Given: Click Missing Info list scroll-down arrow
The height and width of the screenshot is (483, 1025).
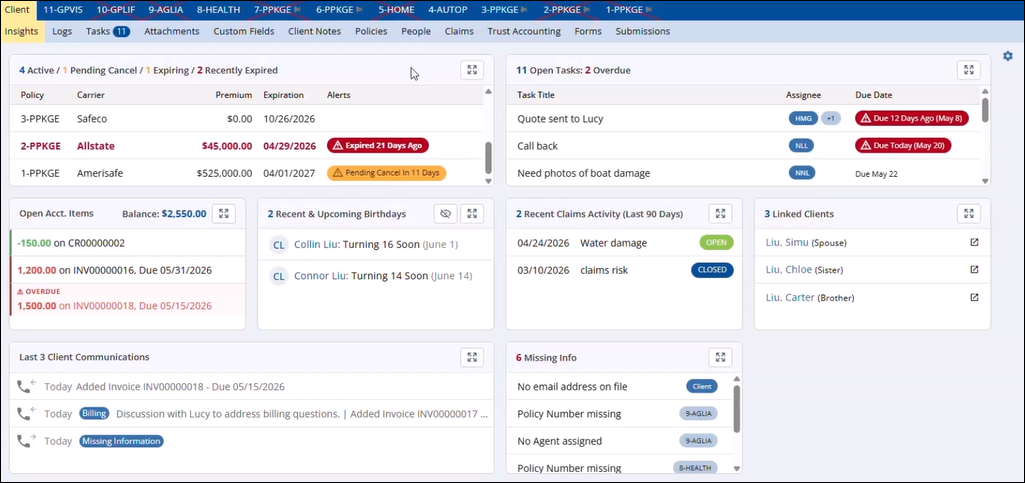Looking at the screenshot, I should (737, 468).
